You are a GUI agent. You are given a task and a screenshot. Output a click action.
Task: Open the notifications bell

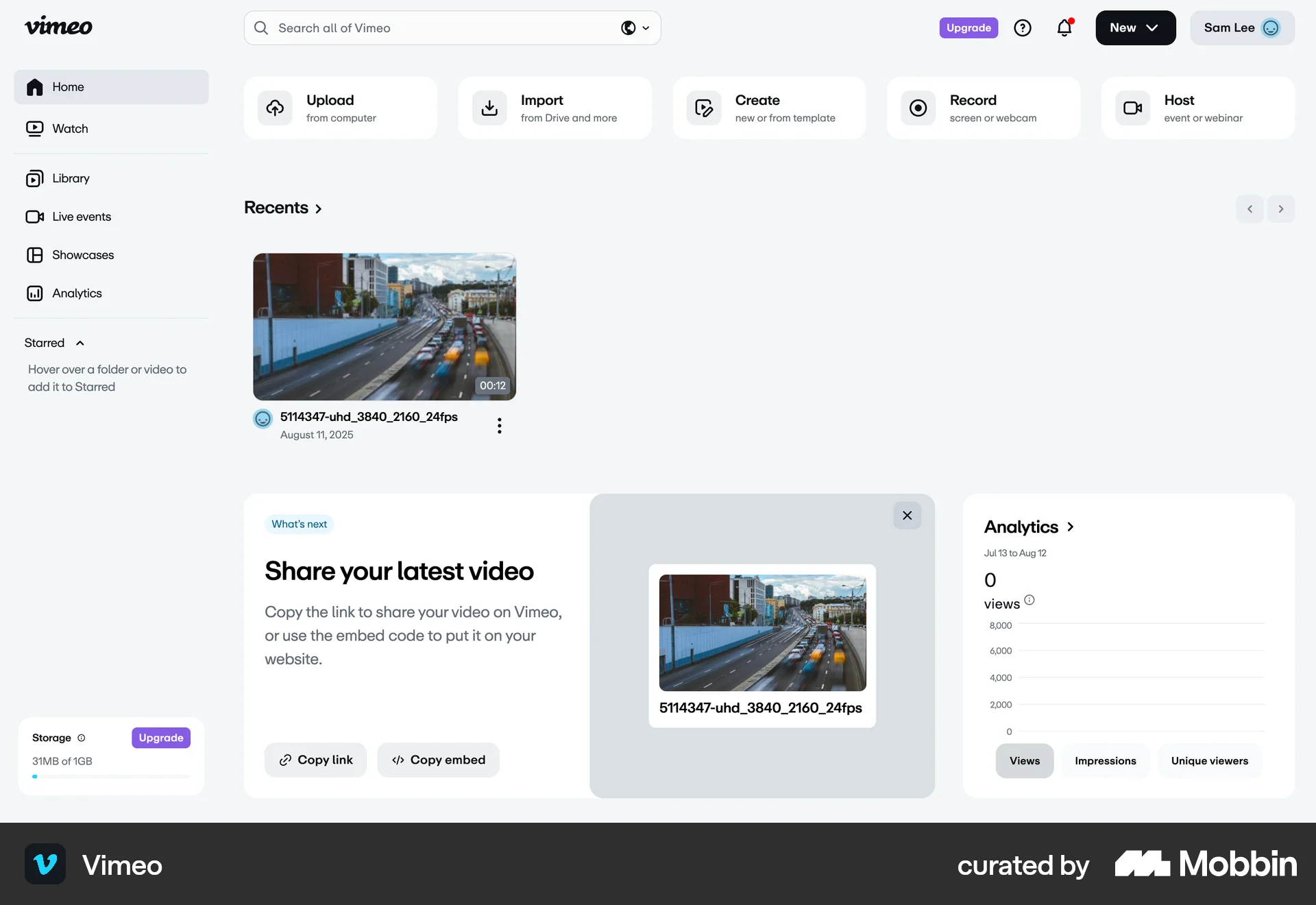pyautogui.click(x=1064, y=27)
